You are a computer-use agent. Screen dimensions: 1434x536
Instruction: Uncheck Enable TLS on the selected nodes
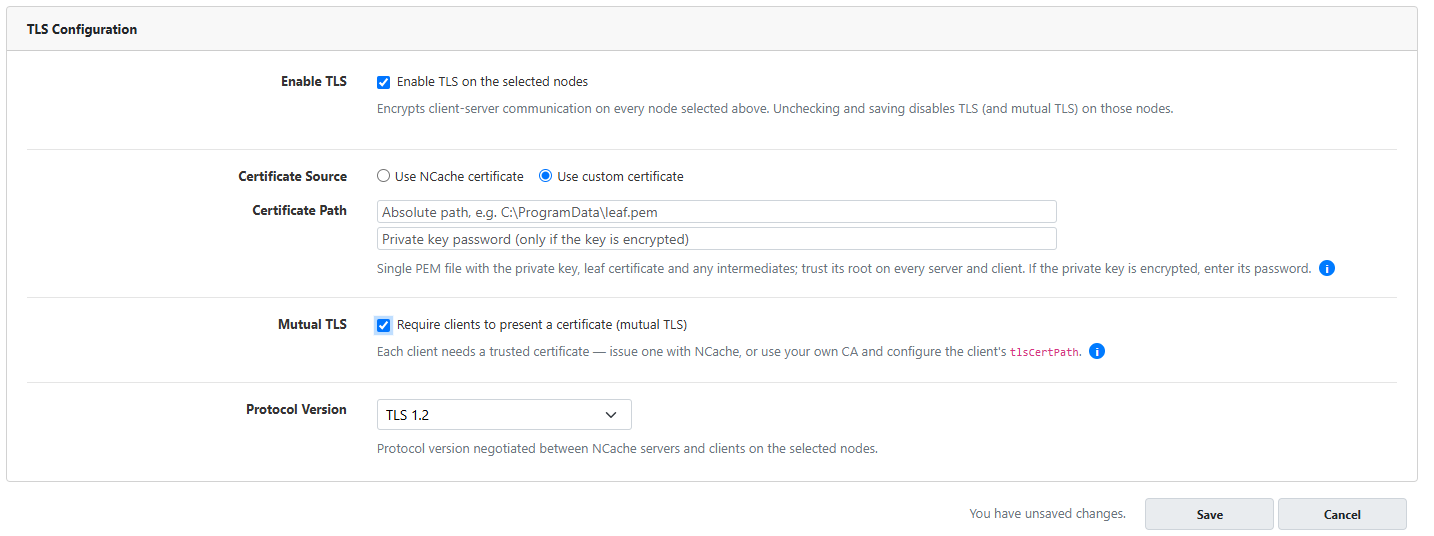tap(383, 82)
